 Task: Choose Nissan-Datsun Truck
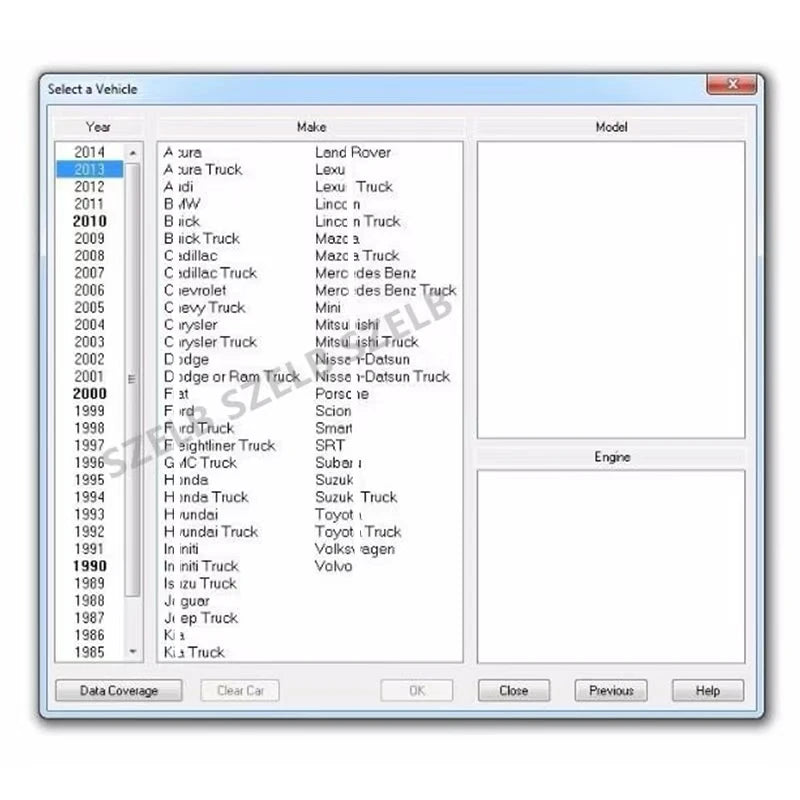(383, 377)
